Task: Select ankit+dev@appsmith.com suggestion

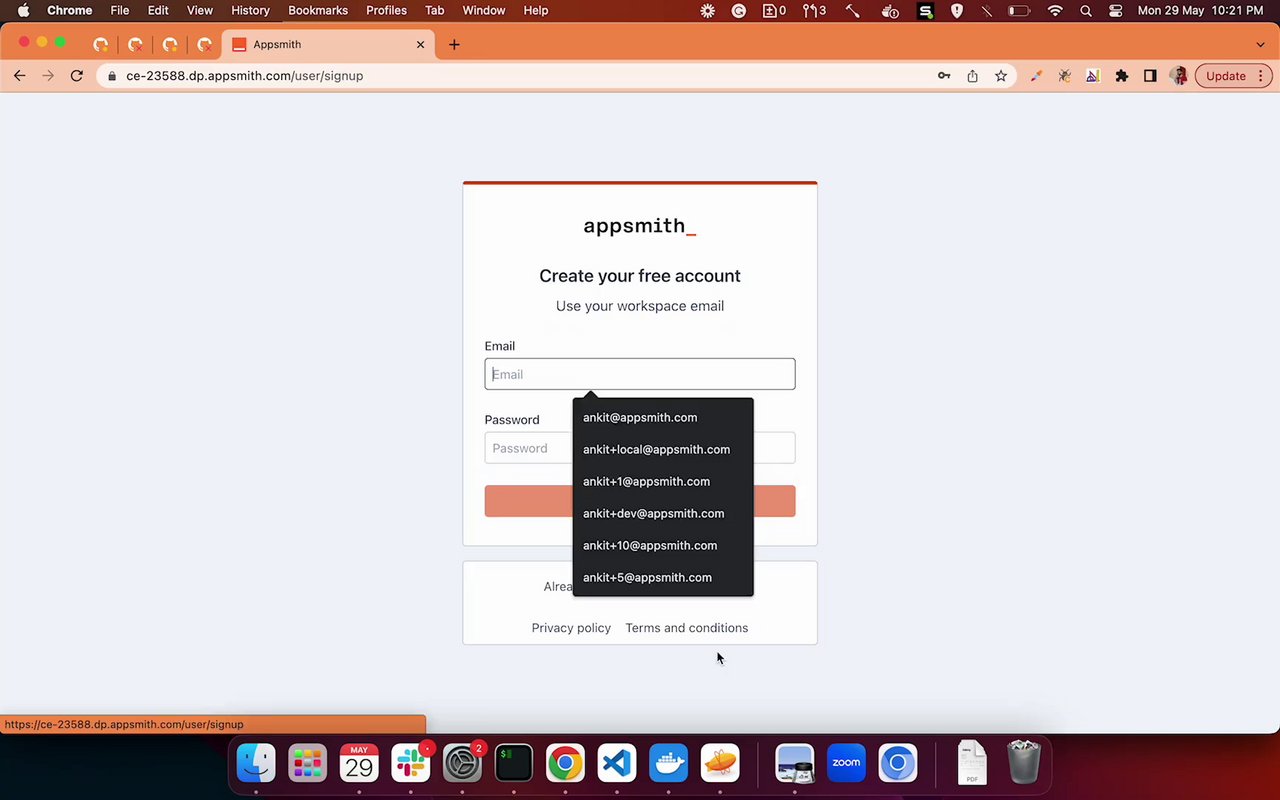Action: point(663,514)
